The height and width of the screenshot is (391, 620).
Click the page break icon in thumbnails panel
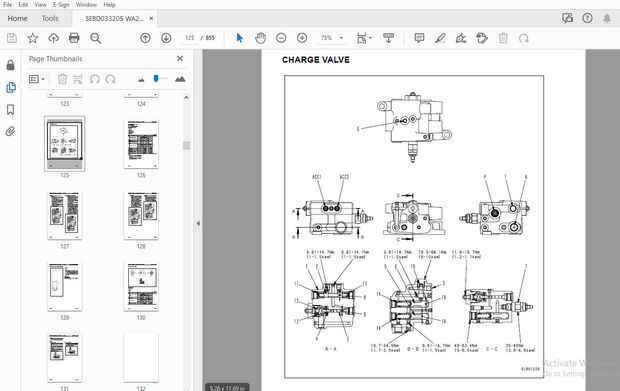click(78, 79)
